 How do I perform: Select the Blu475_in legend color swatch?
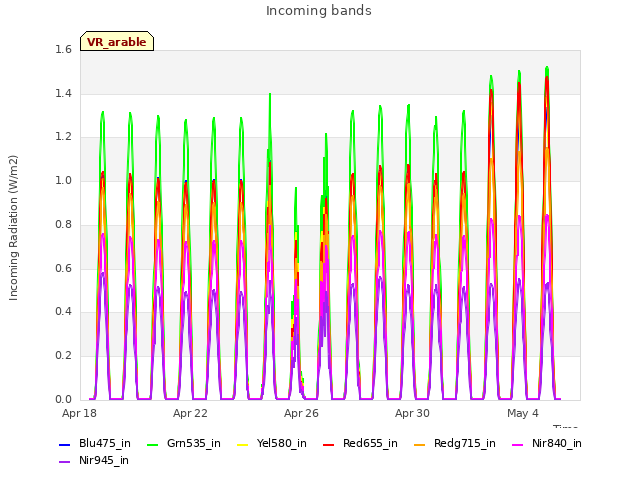[64, 444]
